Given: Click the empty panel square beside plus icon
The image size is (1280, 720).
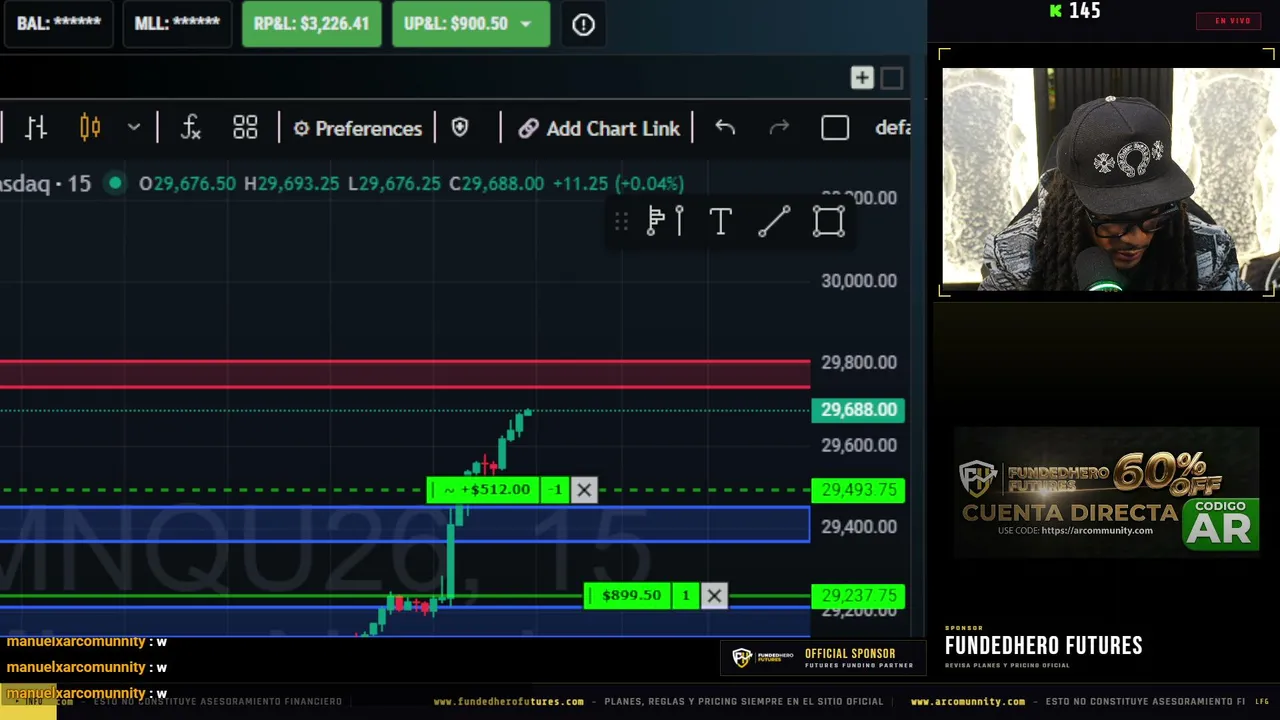Looking at the screenshot, I should click(892, 78).
